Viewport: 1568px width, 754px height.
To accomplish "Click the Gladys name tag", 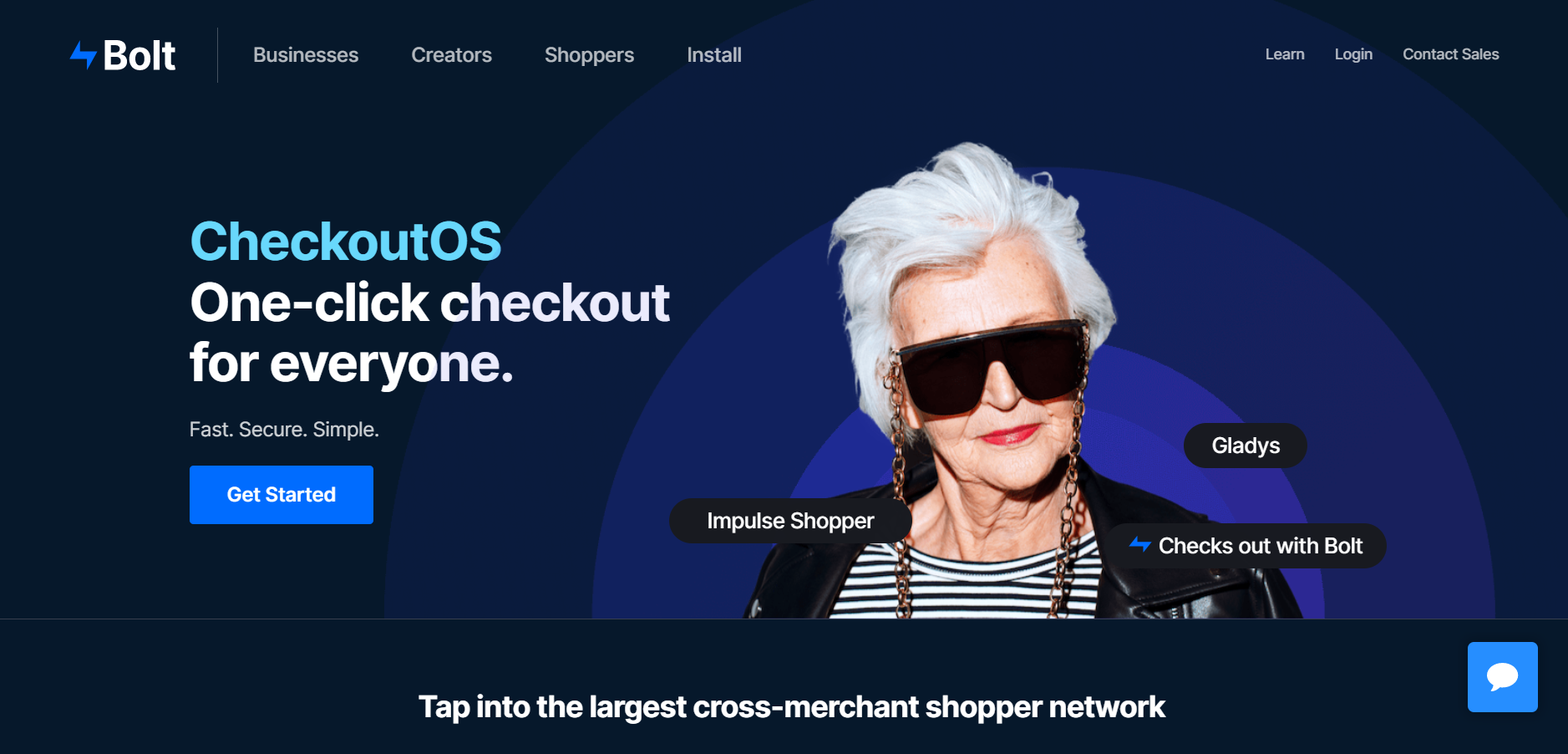I will 1246,446.
